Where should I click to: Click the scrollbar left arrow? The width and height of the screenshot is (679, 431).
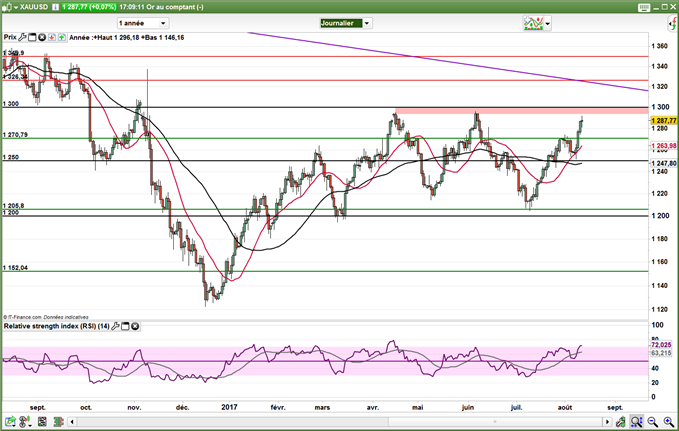coord(72,421)
